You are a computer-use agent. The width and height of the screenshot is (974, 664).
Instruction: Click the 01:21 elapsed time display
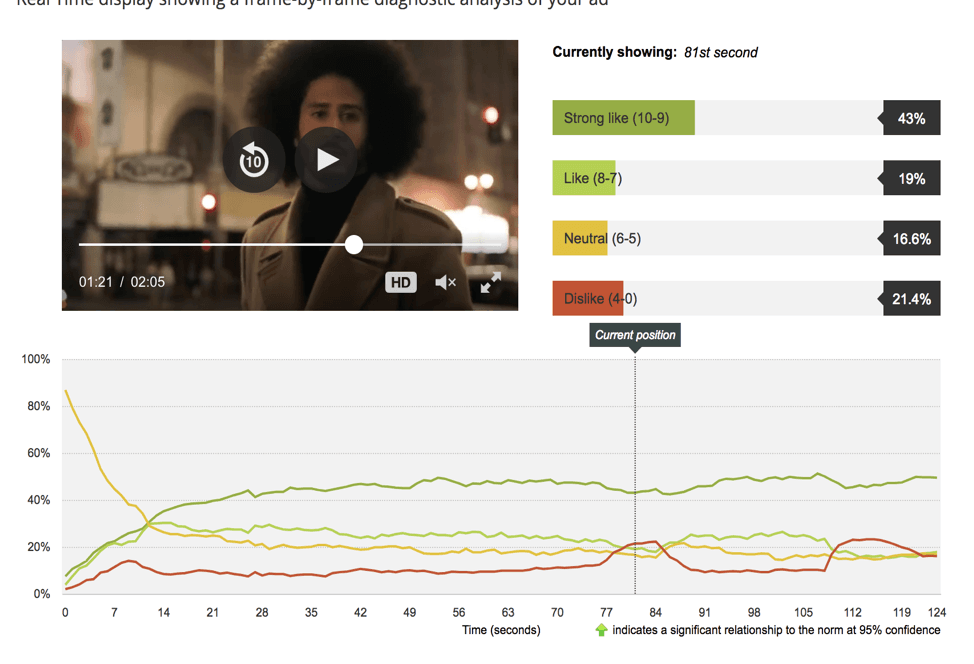point(96,283)
